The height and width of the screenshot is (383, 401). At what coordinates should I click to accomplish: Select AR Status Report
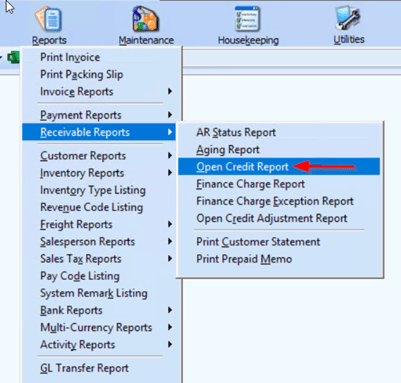279,132
